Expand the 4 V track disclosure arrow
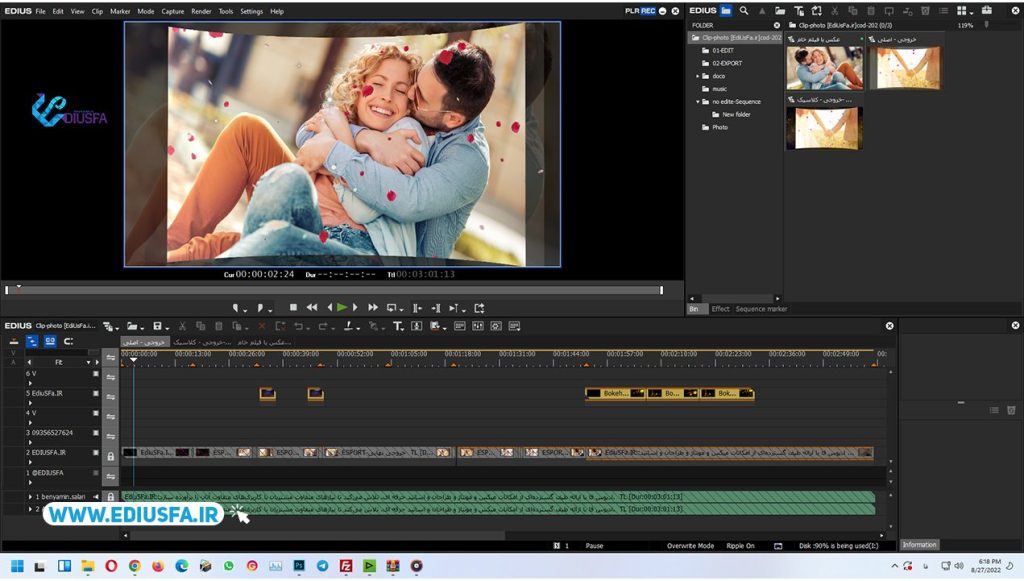Viewport: 1024px width, 581px height. coord(30,422)
